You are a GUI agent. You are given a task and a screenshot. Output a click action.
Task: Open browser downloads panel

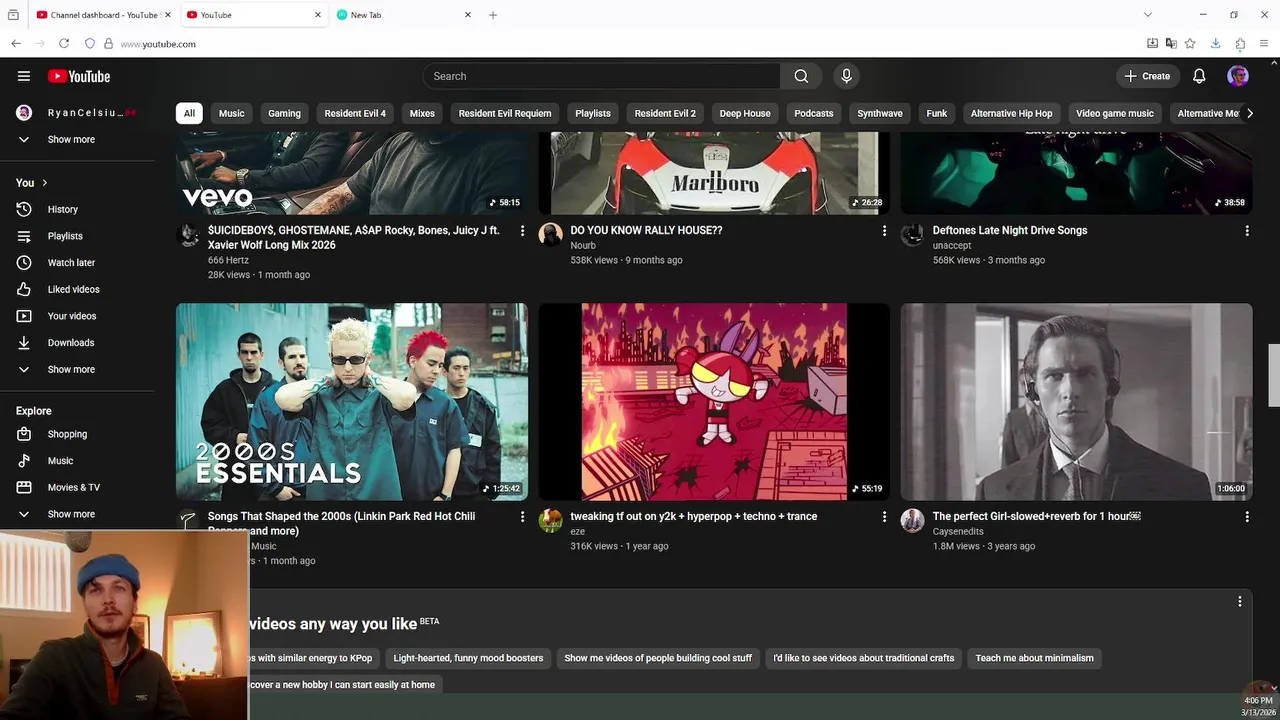[1215, 44]
